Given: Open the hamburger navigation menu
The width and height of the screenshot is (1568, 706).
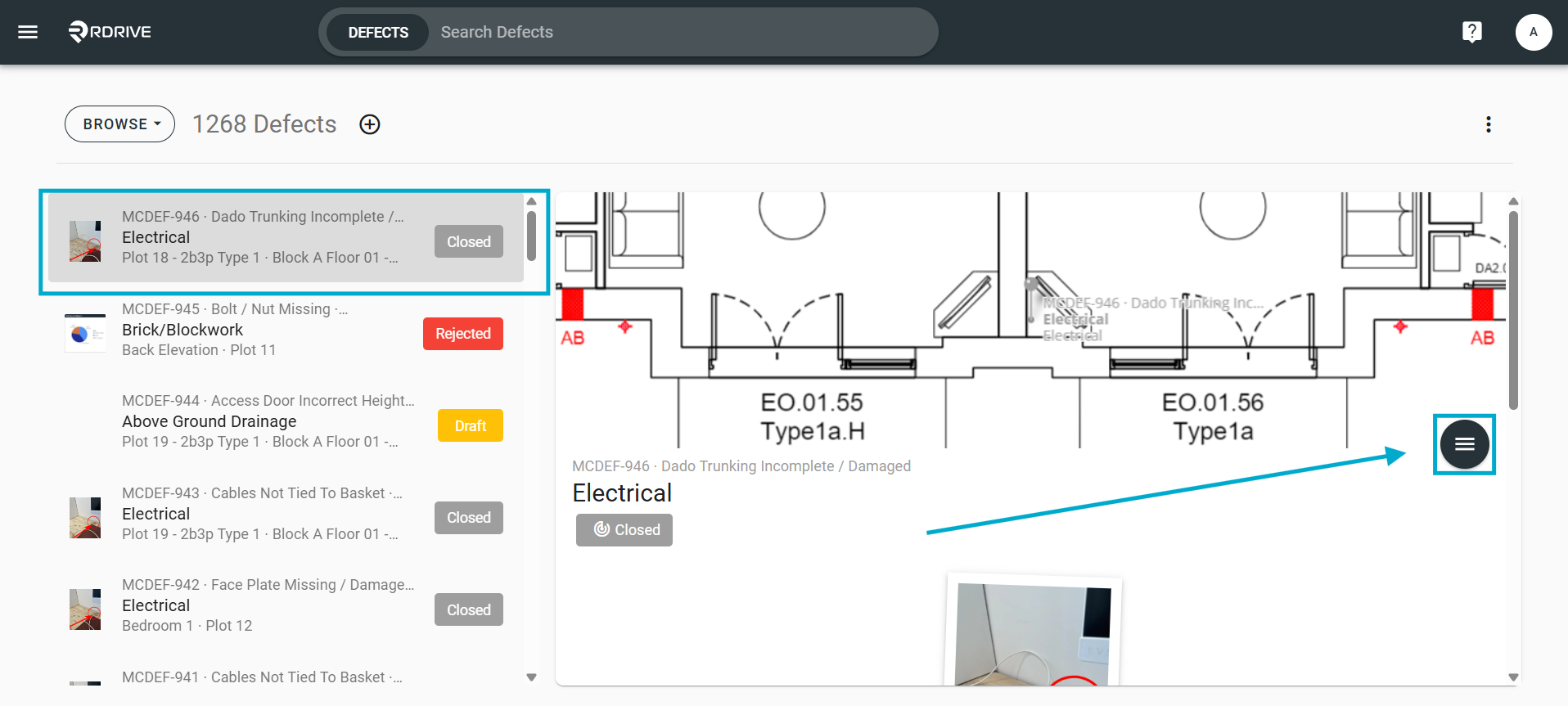Looking at the screenshot, I should pyautogui.click(x=28, y=32).
